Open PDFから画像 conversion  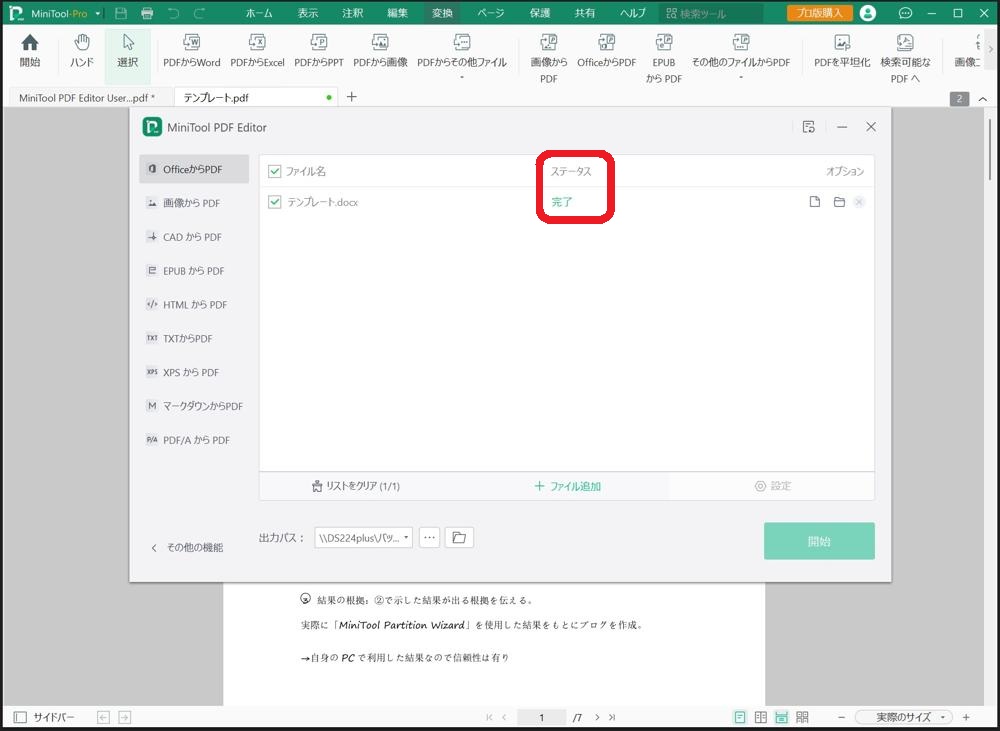click(380, 51)
